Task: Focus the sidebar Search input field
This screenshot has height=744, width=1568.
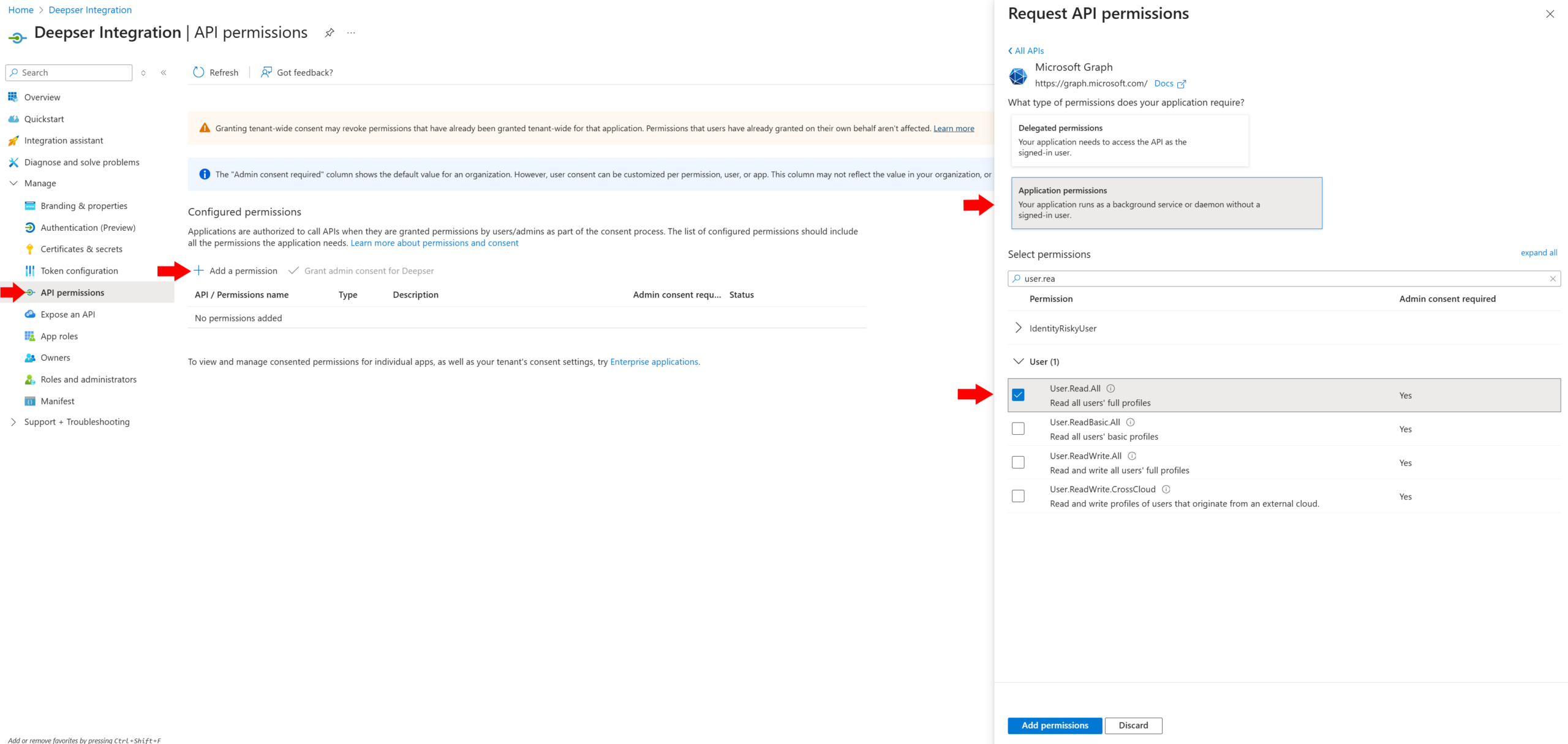Action: (69, 73)
